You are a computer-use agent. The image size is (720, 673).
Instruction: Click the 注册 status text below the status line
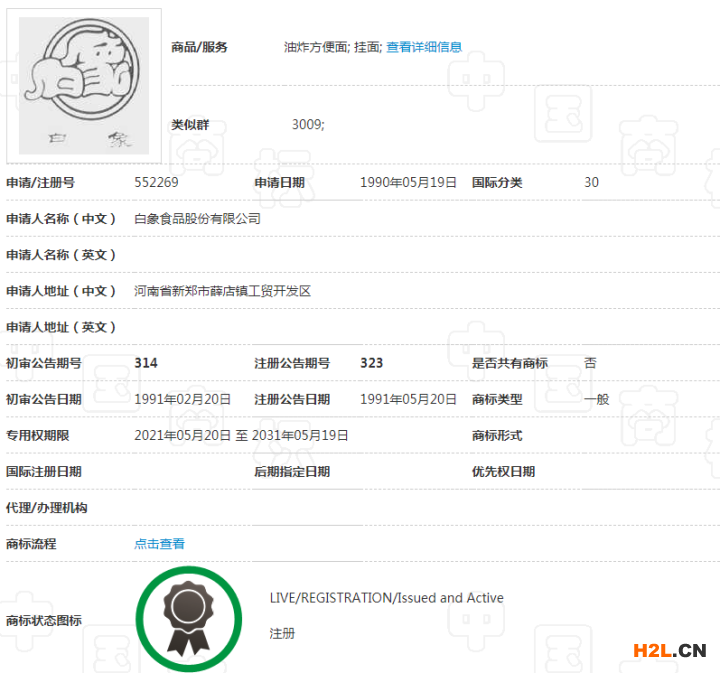click(x=282, y=634)
